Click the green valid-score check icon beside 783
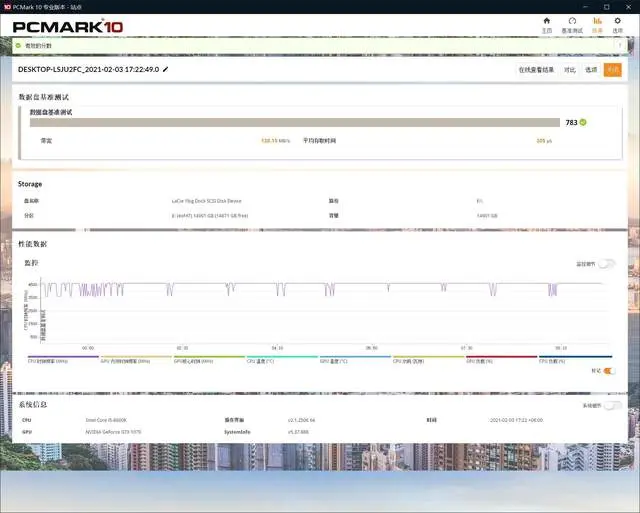 click(x=583, y=122)
